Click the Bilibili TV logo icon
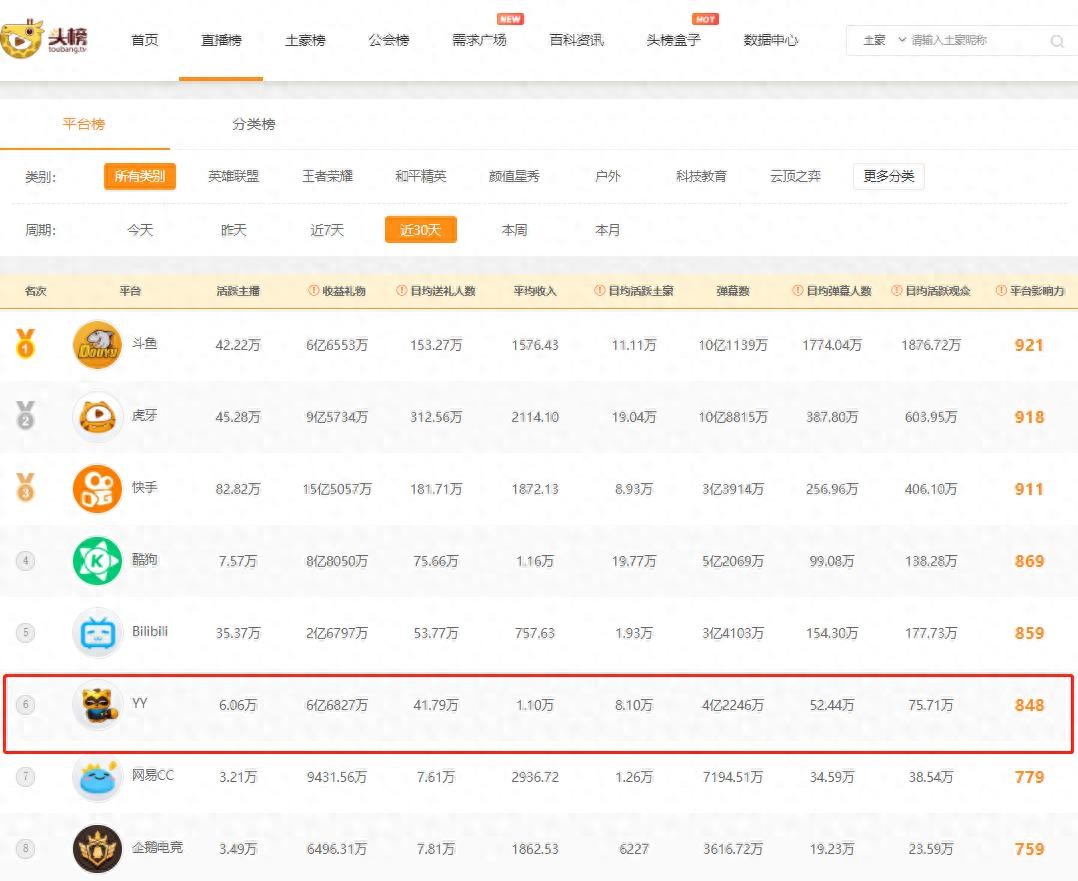Screen dimensions: 1078x881 click(x=97, y=633)
